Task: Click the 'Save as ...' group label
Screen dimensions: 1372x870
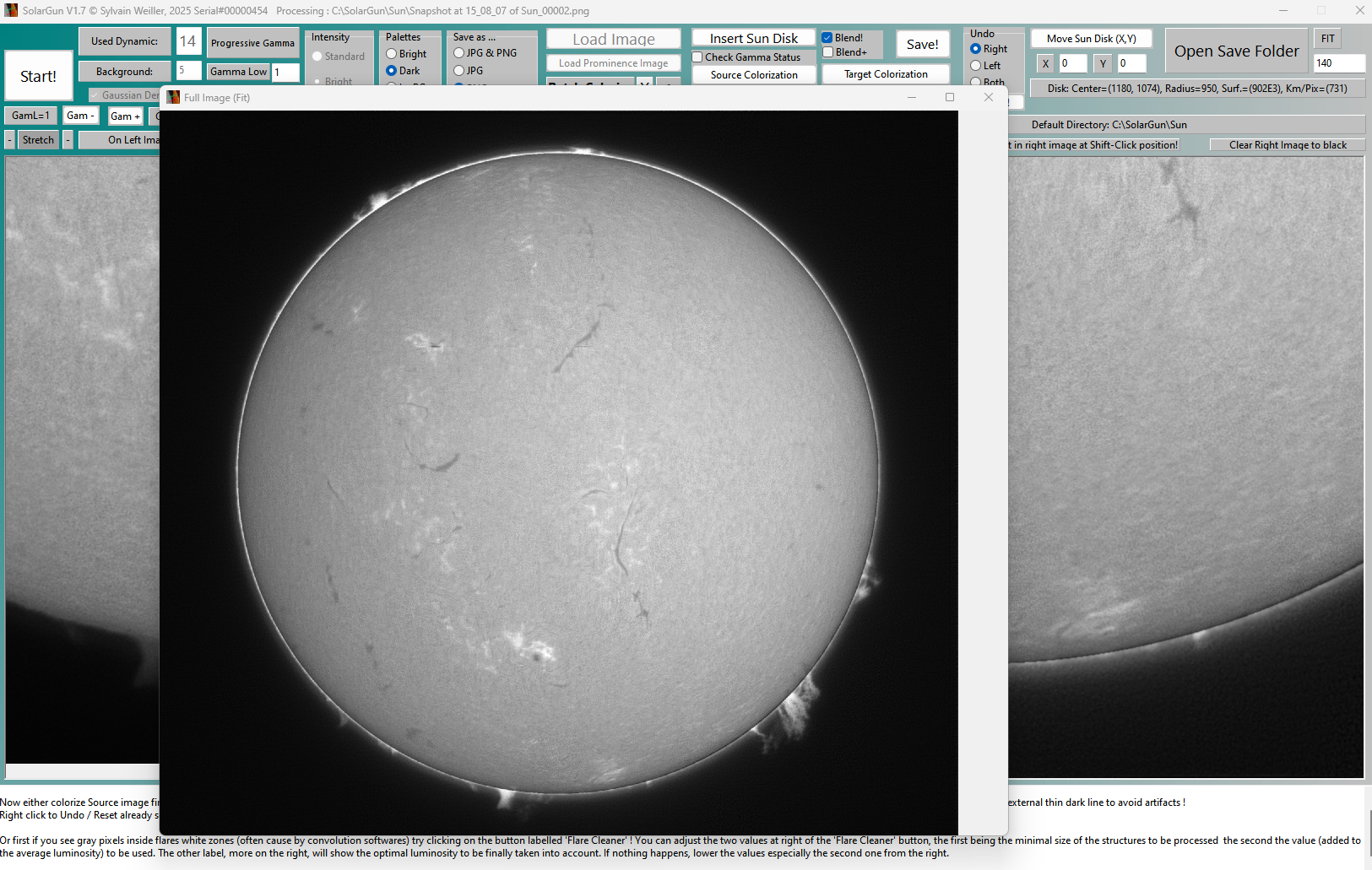Action: 475,37
